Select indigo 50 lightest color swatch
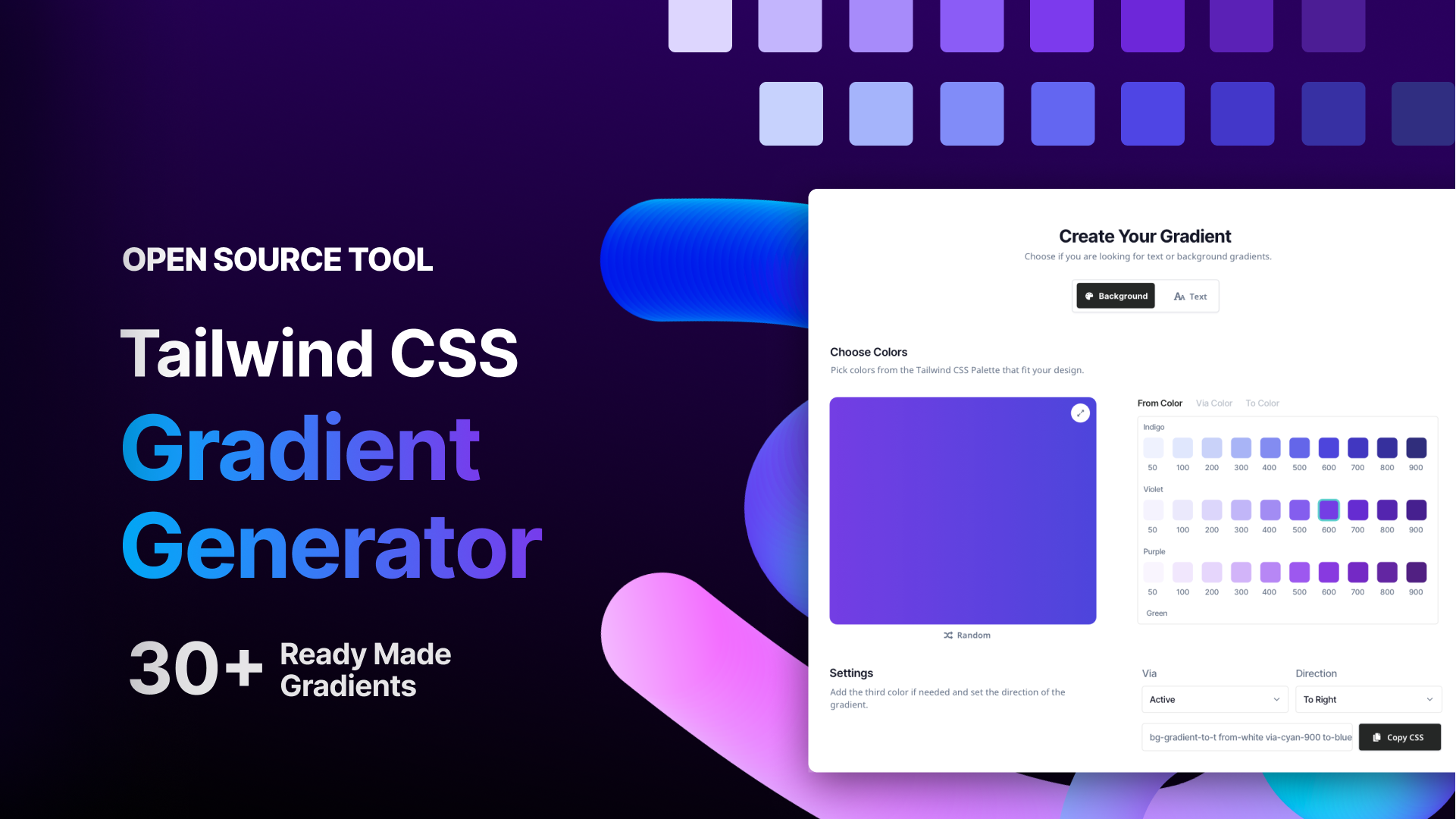 coord(1153,447)
